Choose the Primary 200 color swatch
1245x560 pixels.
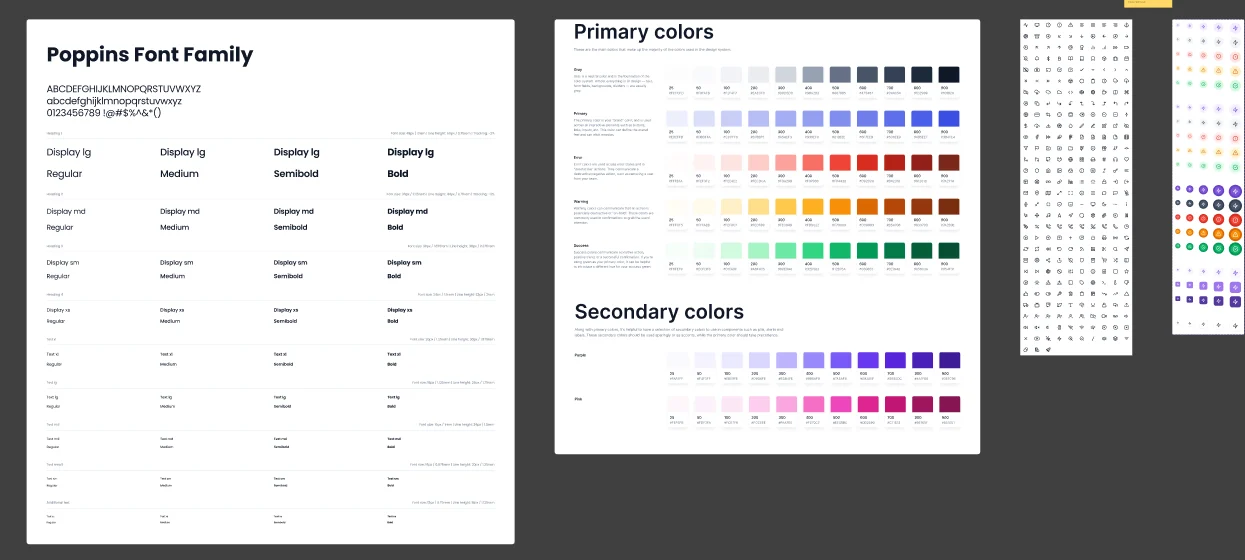(x=759, y=118)
